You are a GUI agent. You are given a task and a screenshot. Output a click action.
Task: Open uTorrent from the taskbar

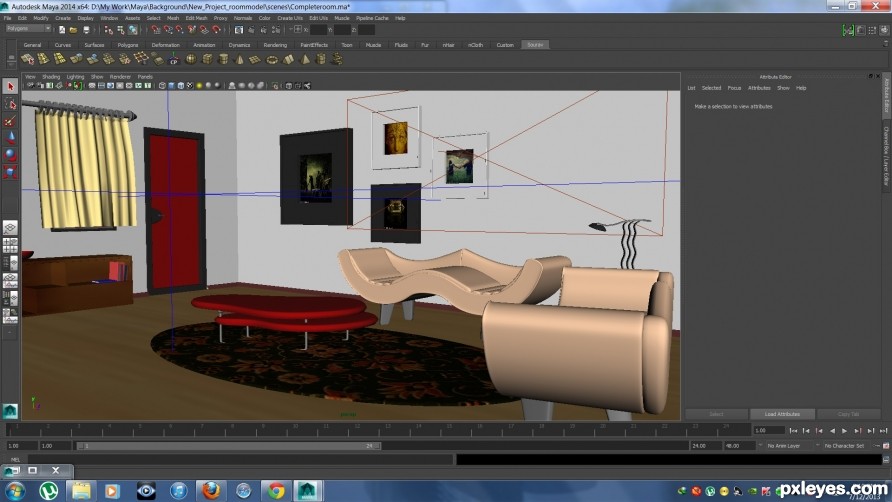49,490
